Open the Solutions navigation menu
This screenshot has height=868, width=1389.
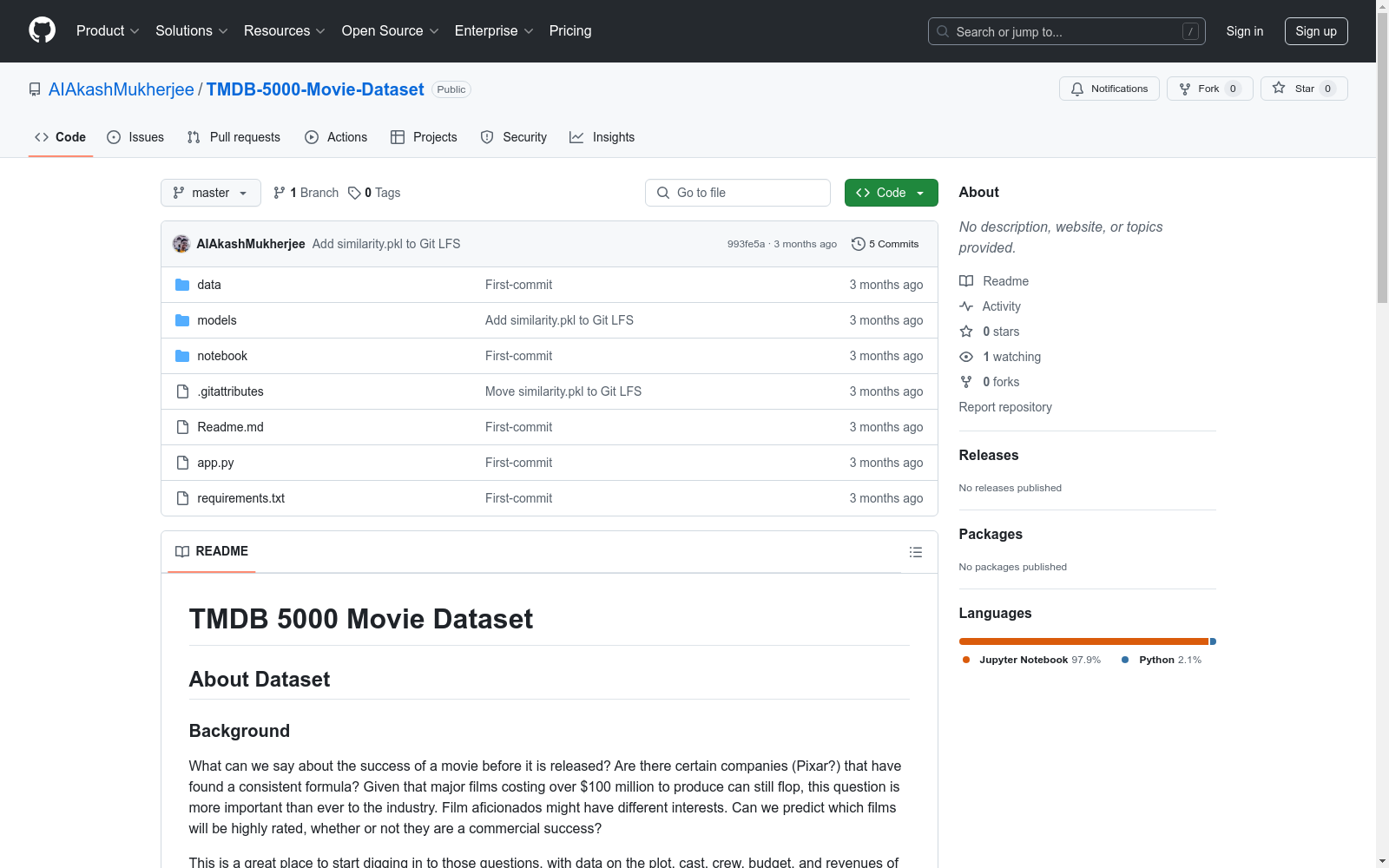pos(191,31)
